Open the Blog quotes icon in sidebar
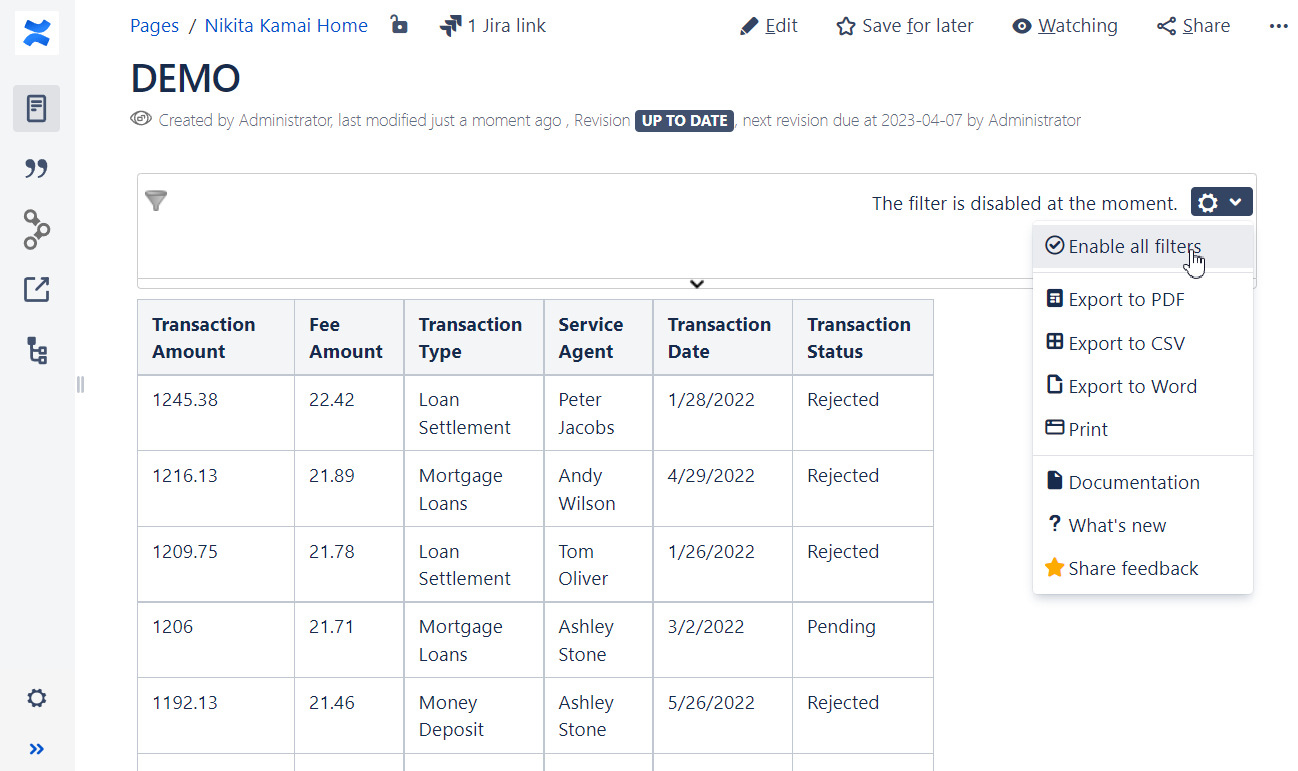 click(x=37, y=169)
